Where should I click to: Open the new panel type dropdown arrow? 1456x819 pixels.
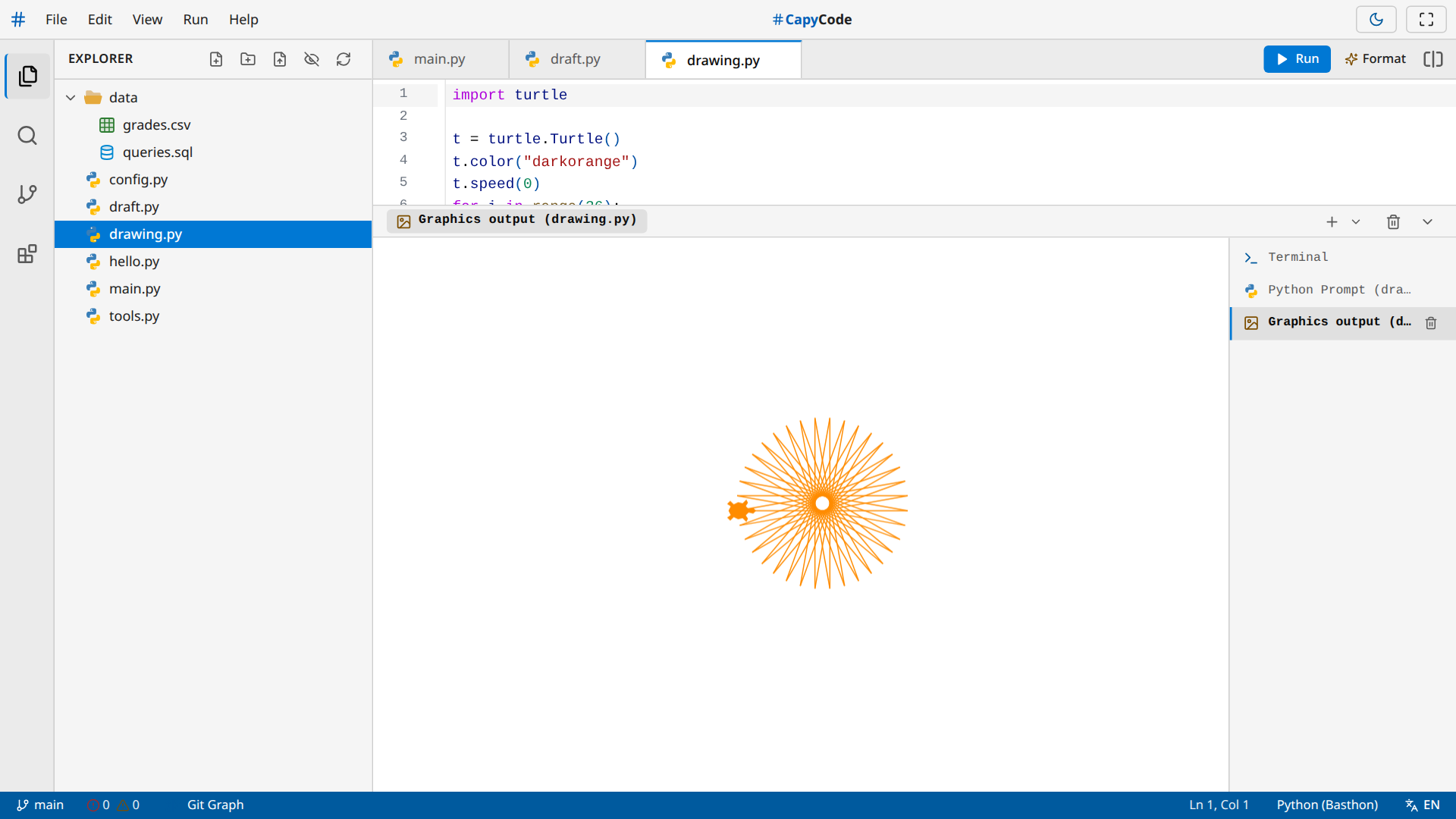(1356, 222)
